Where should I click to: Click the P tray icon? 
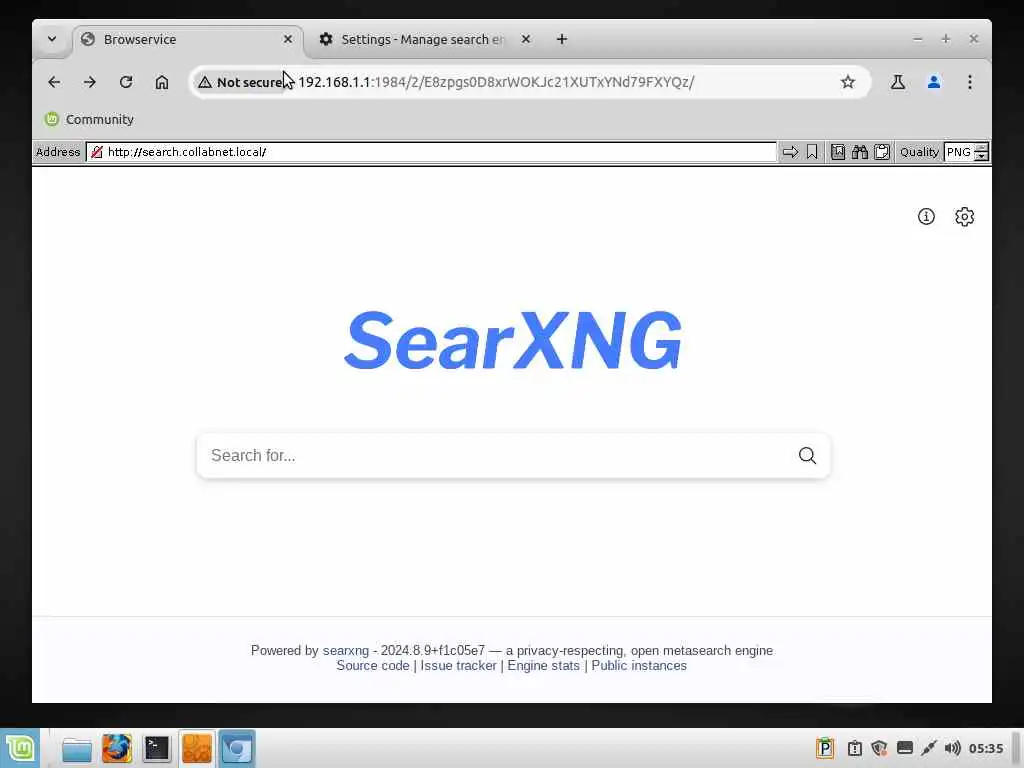[825, 748]
